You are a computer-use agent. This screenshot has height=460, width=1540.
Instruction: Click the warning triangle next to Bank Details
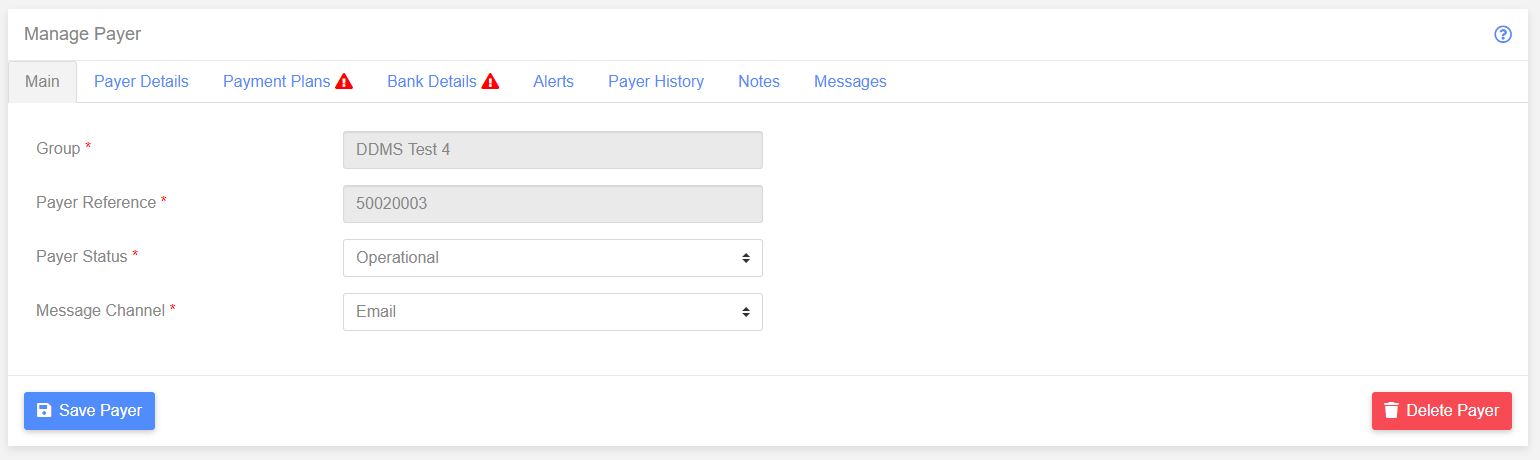click(490, 82)
